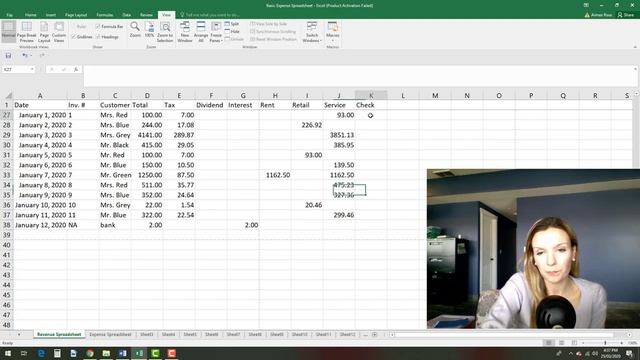This screenshot has width=640, height=360.
Task: Click in the formula bar input
Action: tap(358, 76)
